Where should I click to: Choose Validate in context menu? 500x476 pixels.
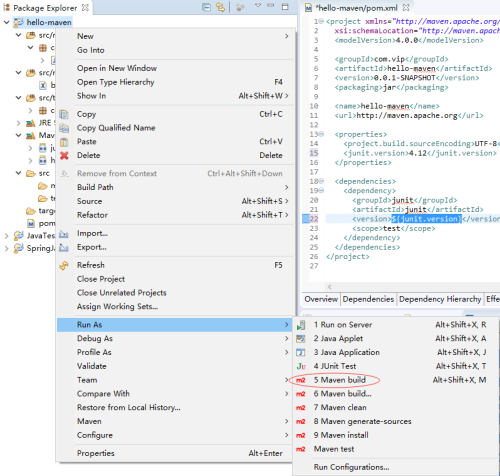point(175,366)
